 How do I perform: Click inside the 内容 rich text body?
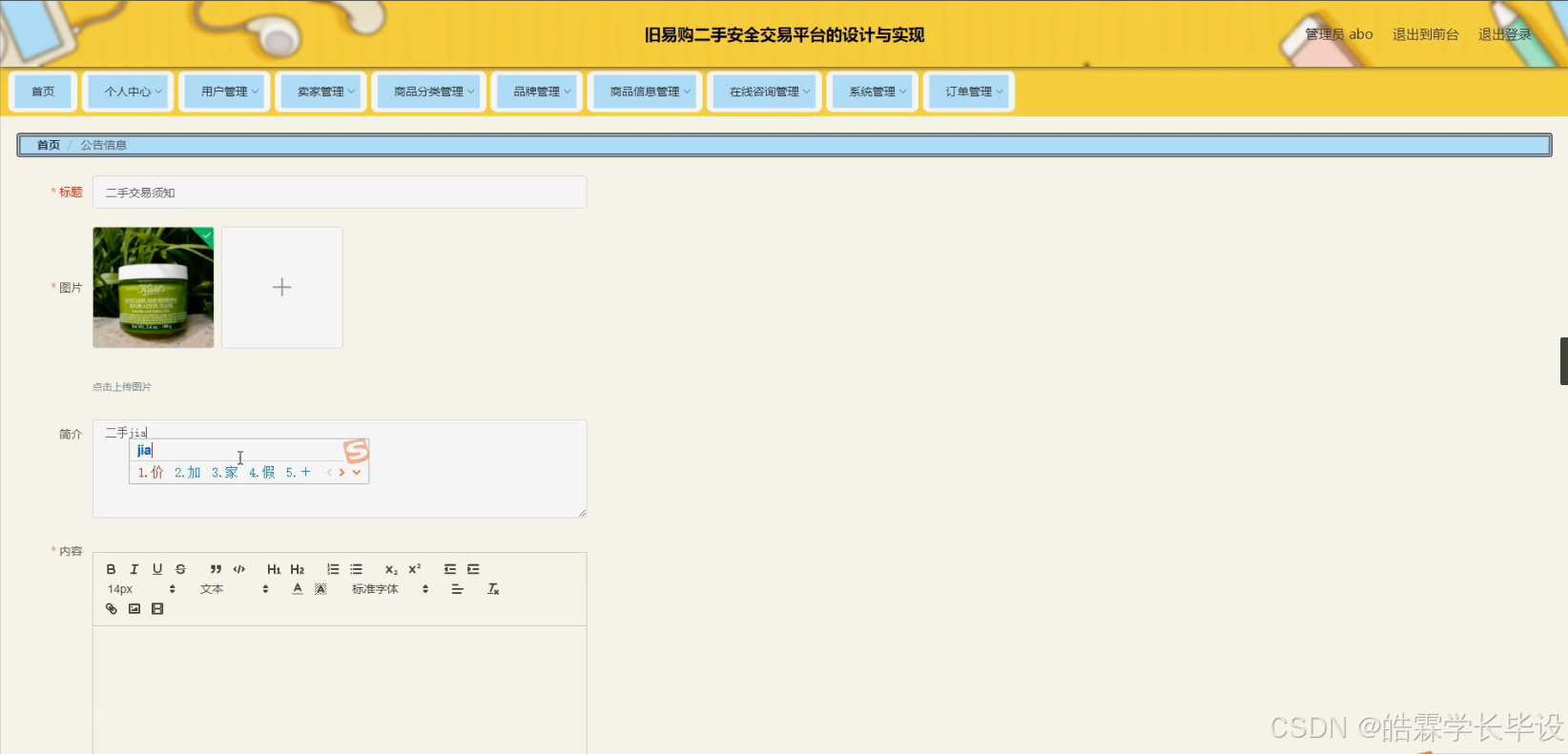pos(340,689)
